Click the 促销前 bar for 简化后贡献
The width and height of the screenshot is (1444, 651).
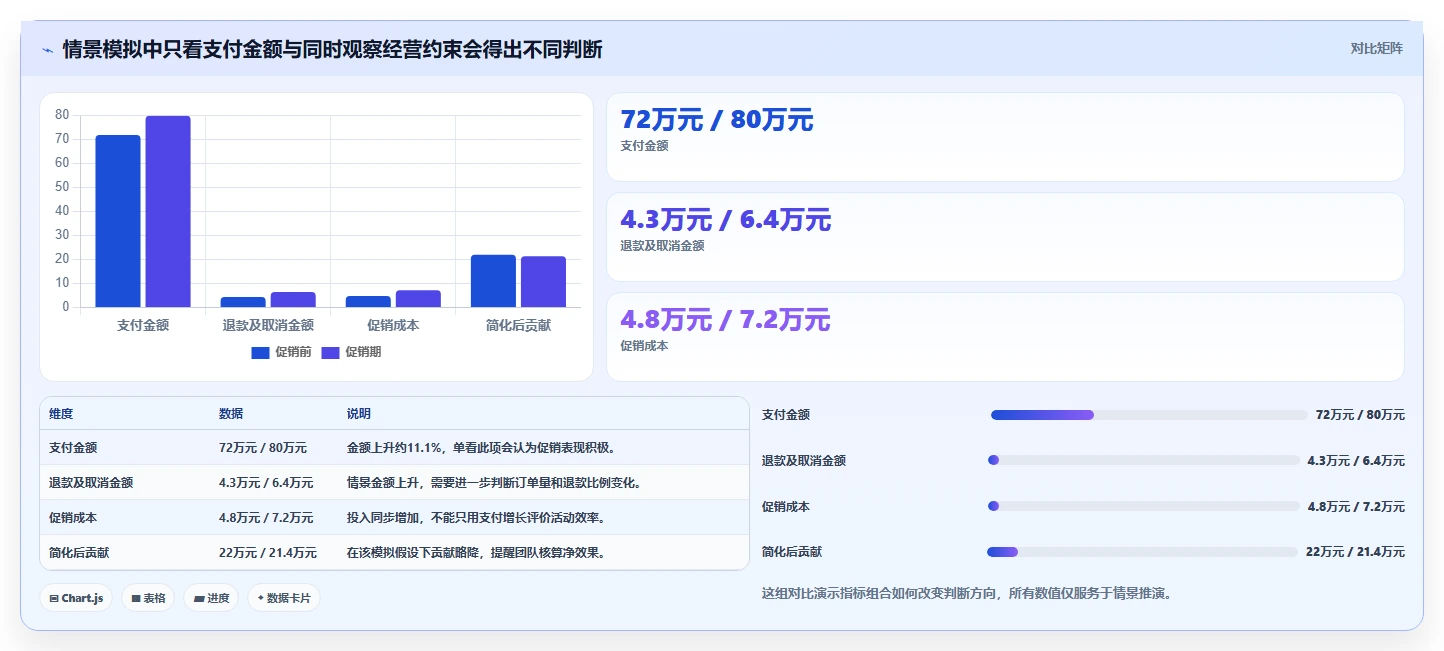coord(493,281)
